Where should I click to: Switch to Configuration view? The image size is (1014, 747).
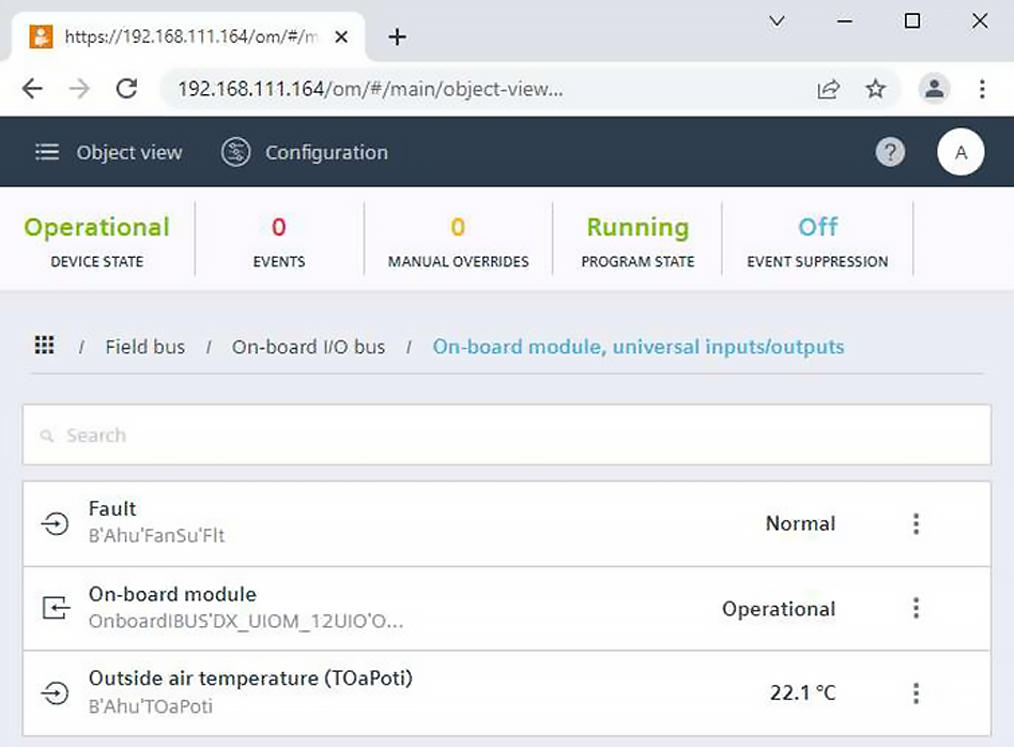pyautogui.click(x=325, y=152)
